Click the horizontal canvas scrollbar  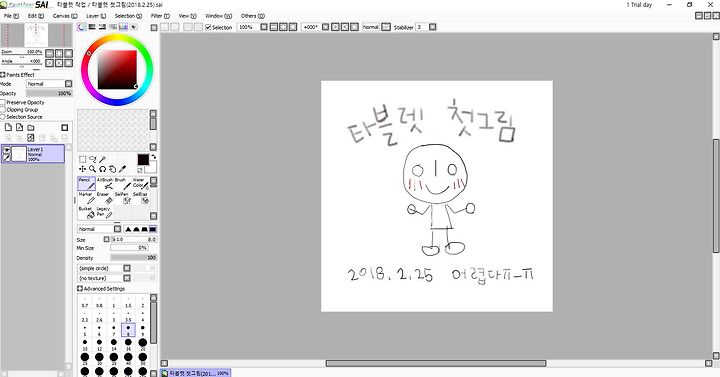click(x=436, y=363)
